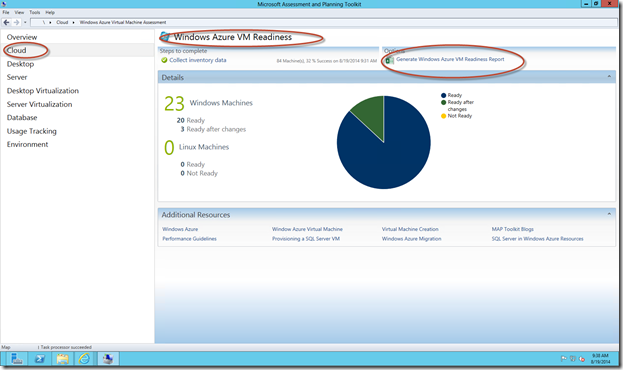This screenshot has width=623, height=370.
Task: Open the Virtual Machine Creation link
Action: pyautogui.click(x=410, y=229)
